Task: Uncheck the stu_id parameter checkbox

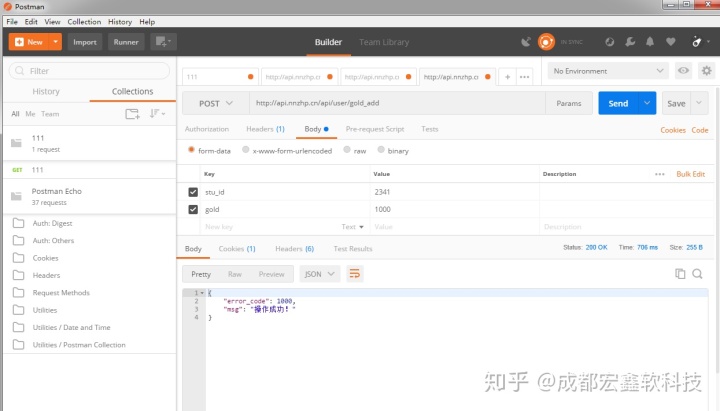Action: pos(193,192)
